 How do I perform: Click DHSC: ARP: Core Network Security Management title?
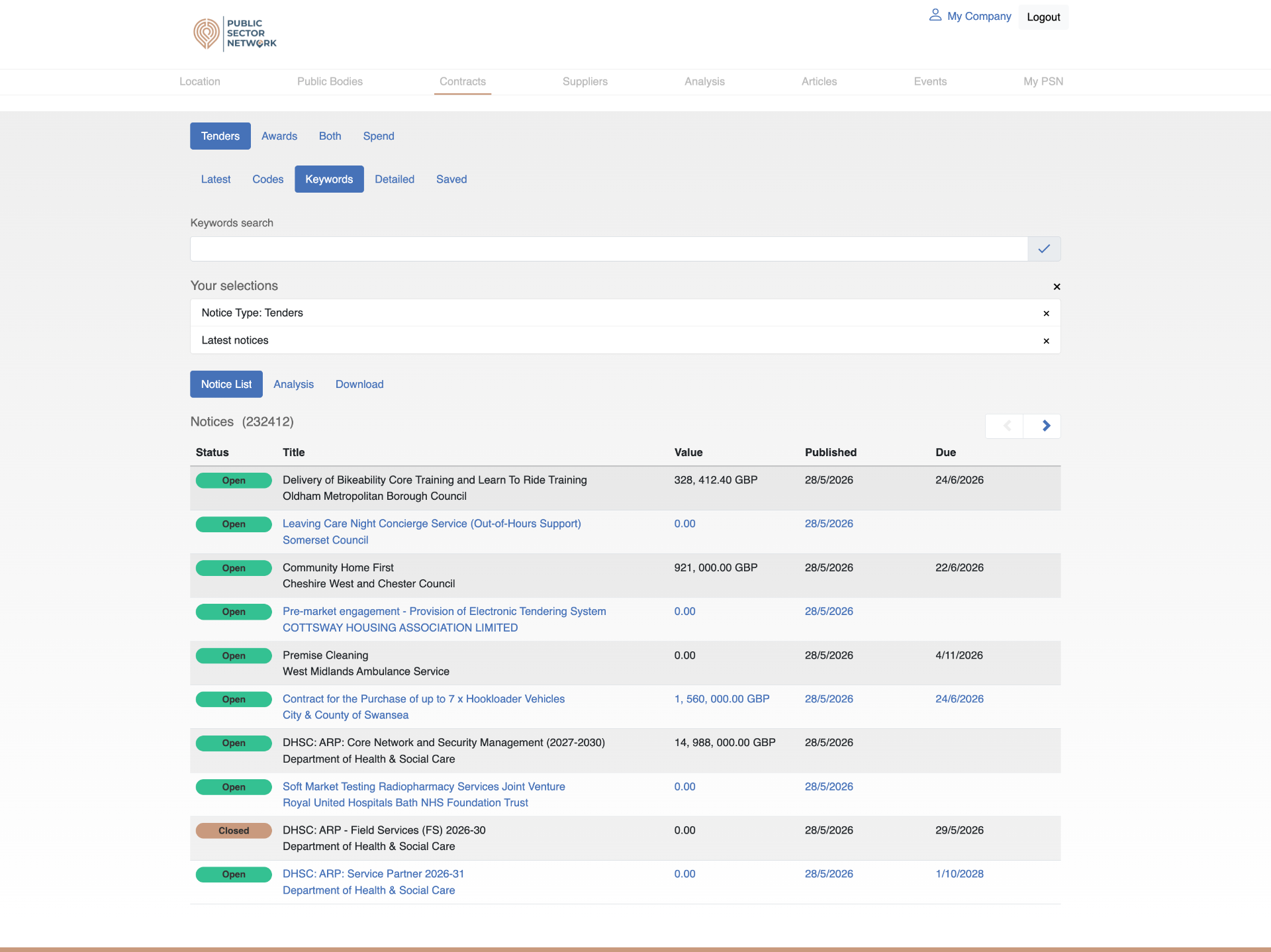click(444, 743)
